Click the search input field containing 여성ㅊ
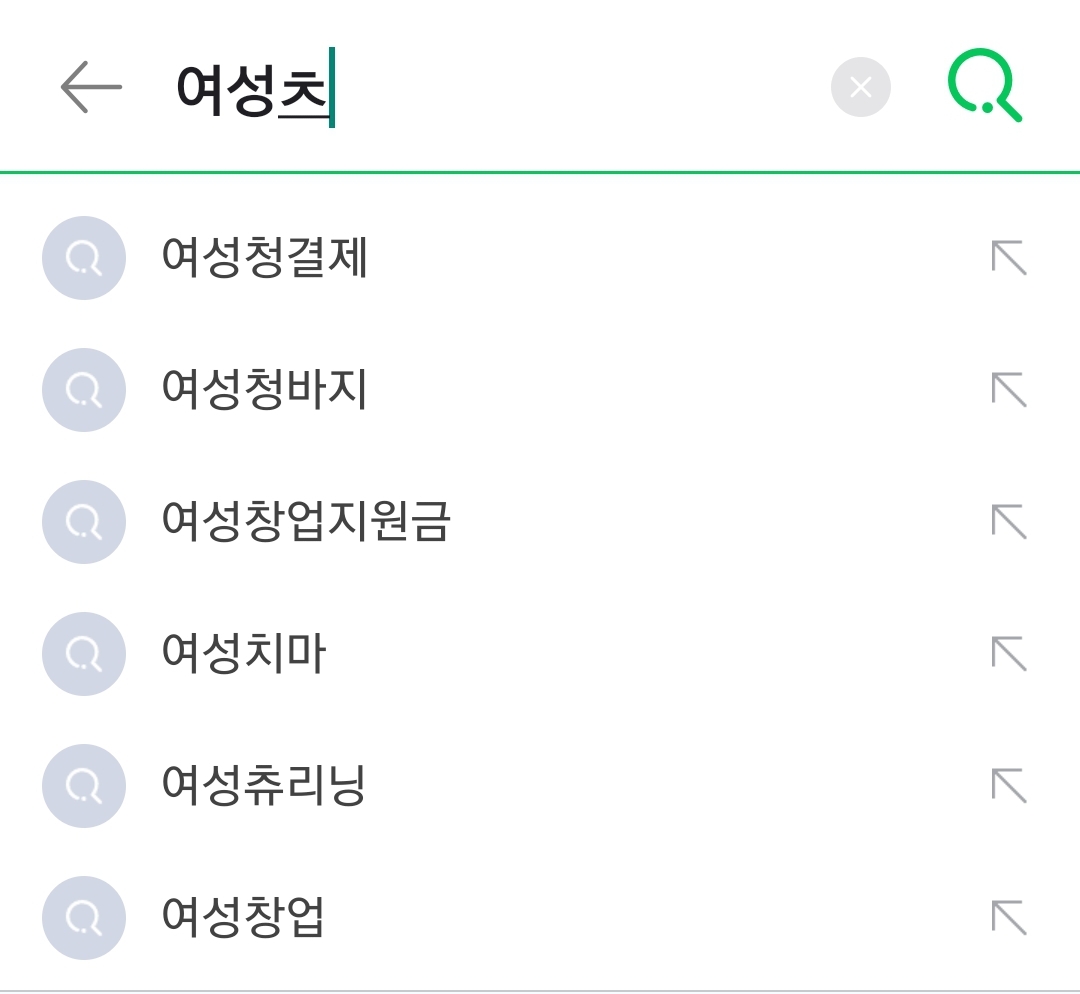This screenshot has width=1080, height=994. 500,88
